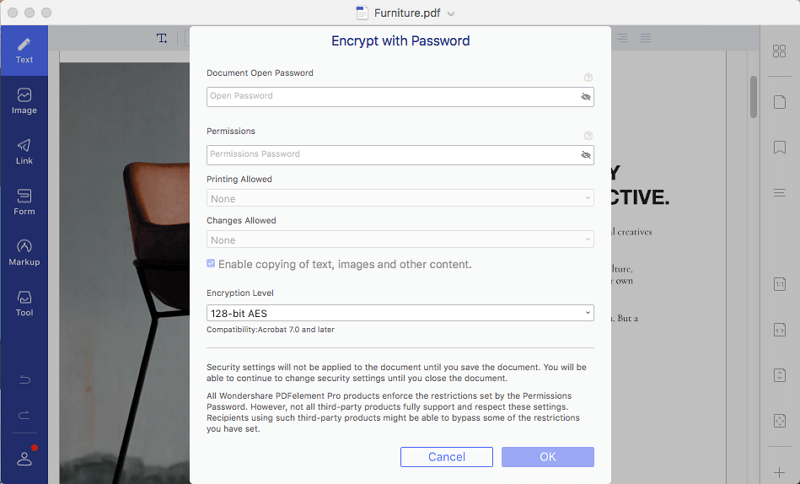Open the Image editing tool
Screen dimensions: 800x484
click(24, 100)
